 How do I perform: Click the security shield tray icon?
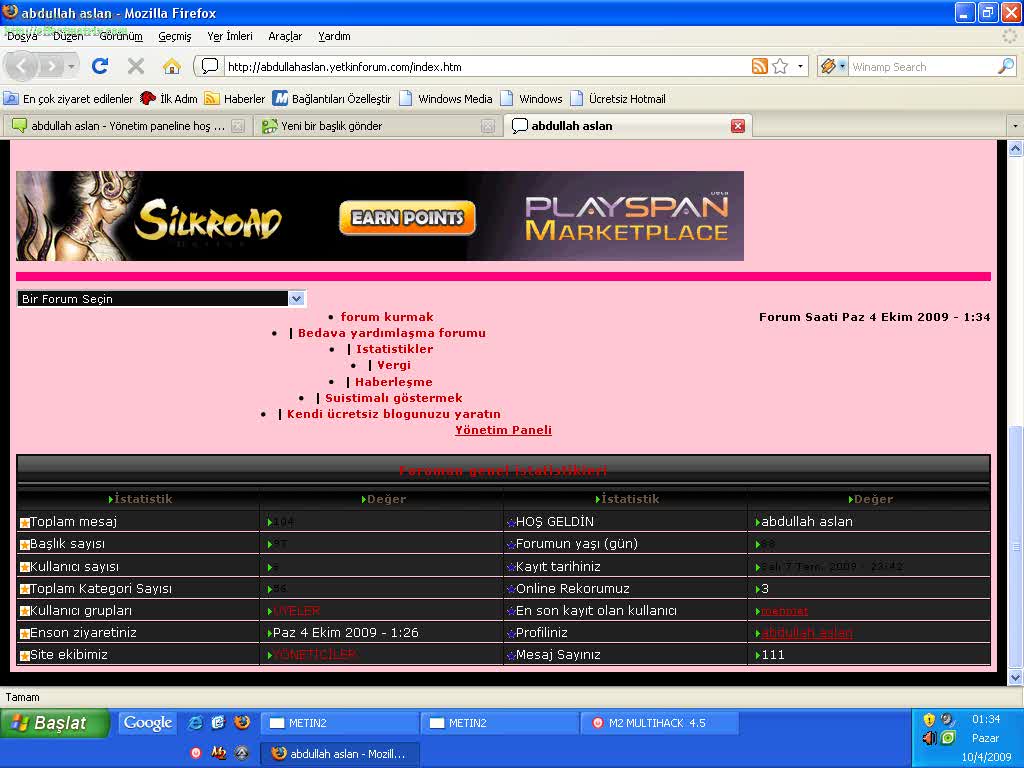(929, 720)
